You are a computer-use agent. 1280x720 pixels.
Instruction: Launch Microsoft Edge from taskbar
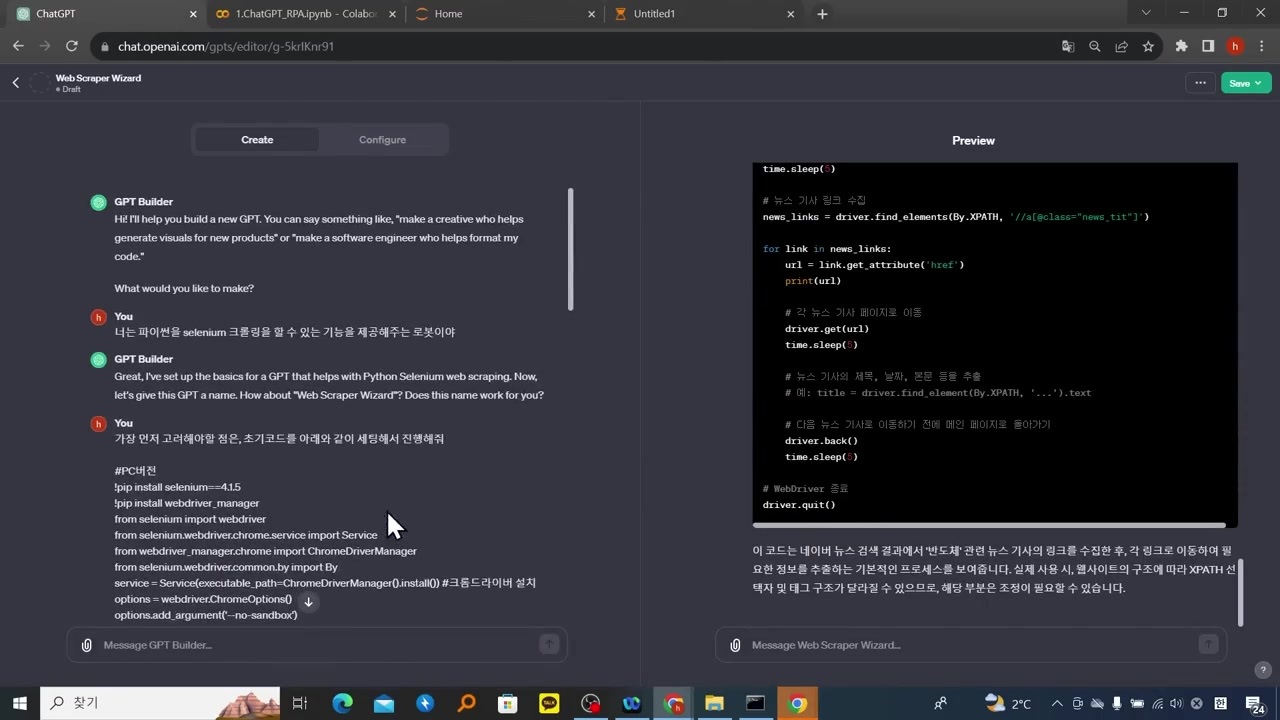point(342,703)
